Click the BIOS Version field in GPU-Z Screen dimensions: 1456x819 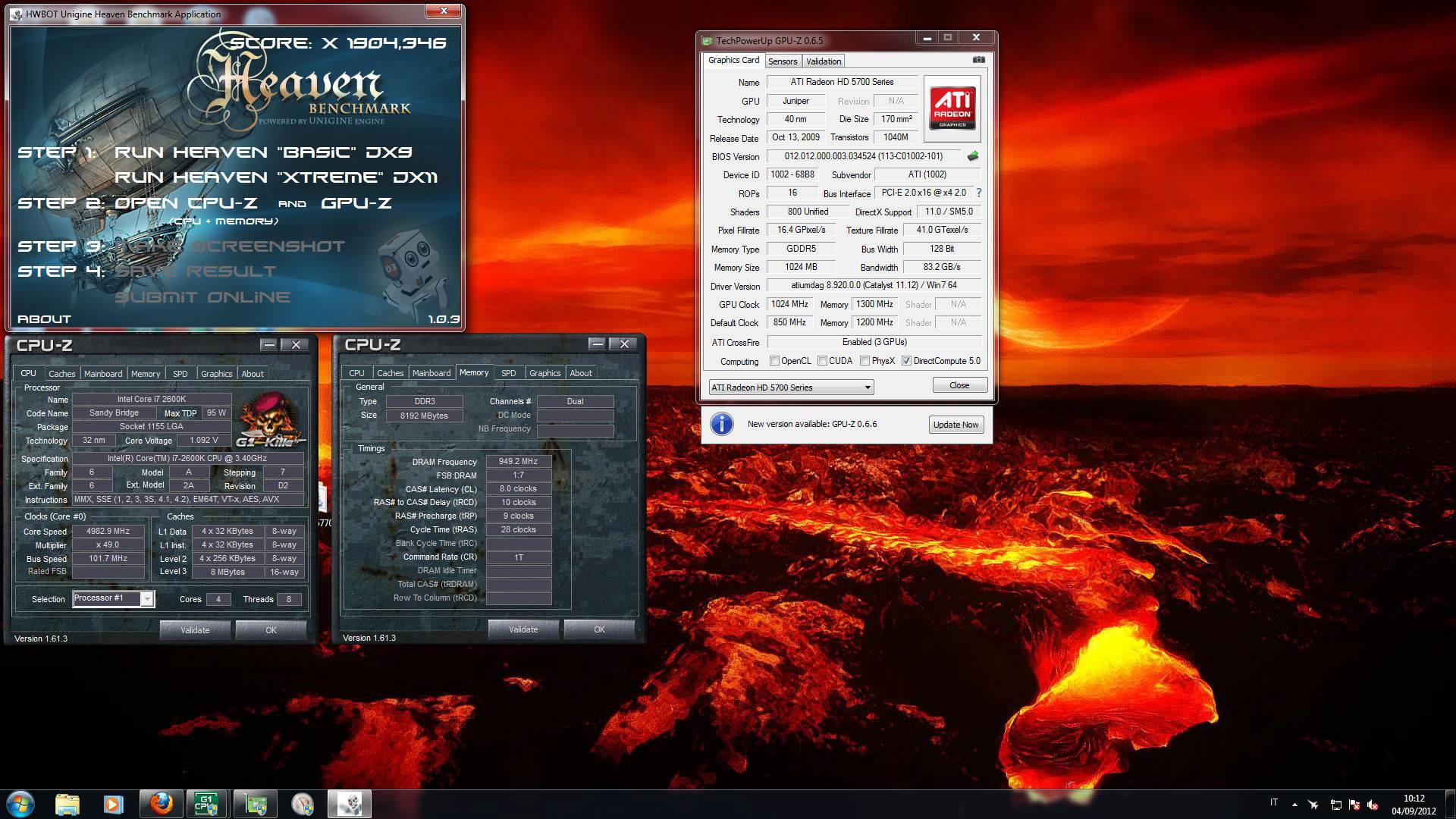[x=864, y=156]
